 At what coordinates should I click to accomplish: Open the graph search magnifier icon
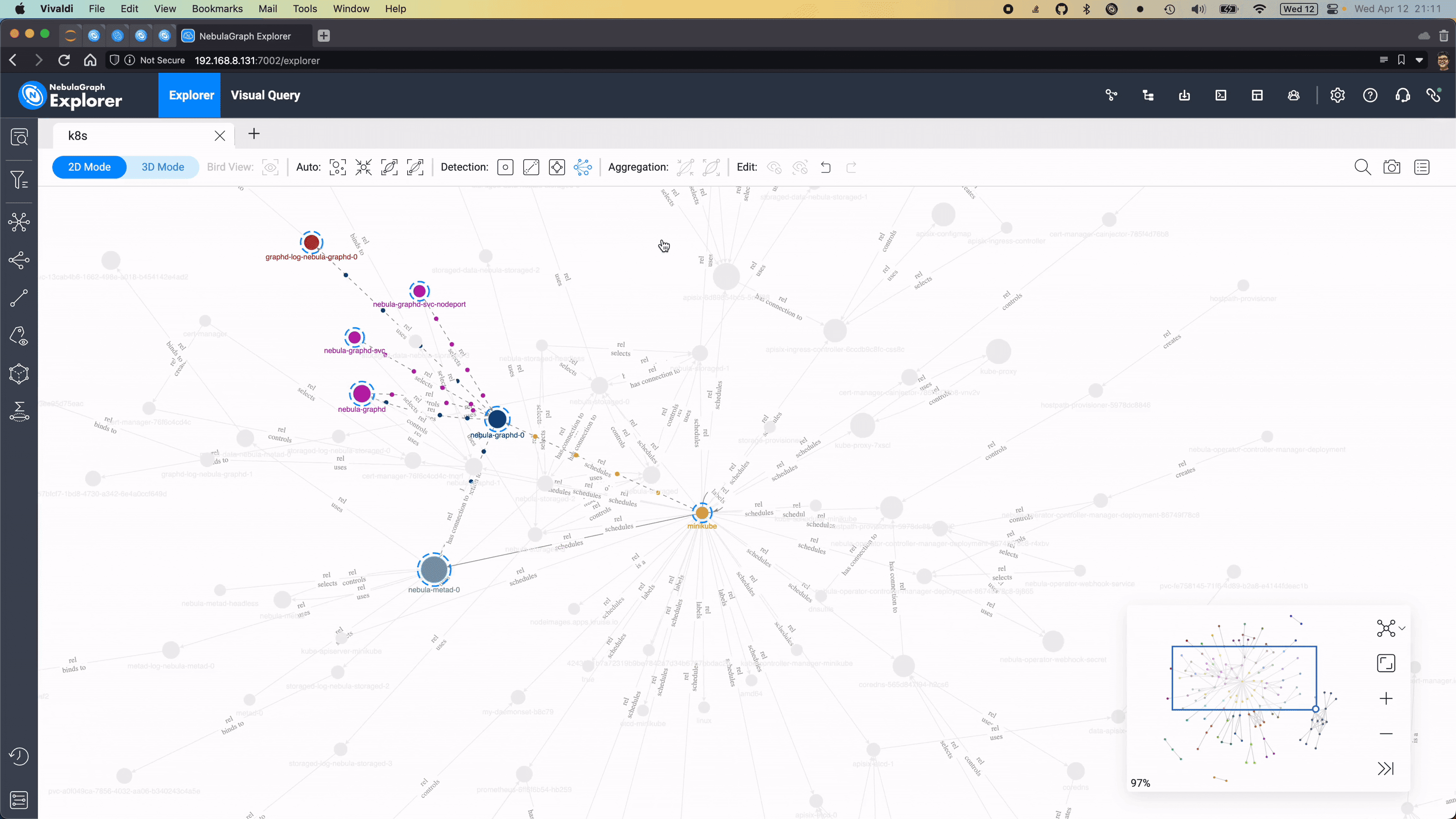(1362, 167)
